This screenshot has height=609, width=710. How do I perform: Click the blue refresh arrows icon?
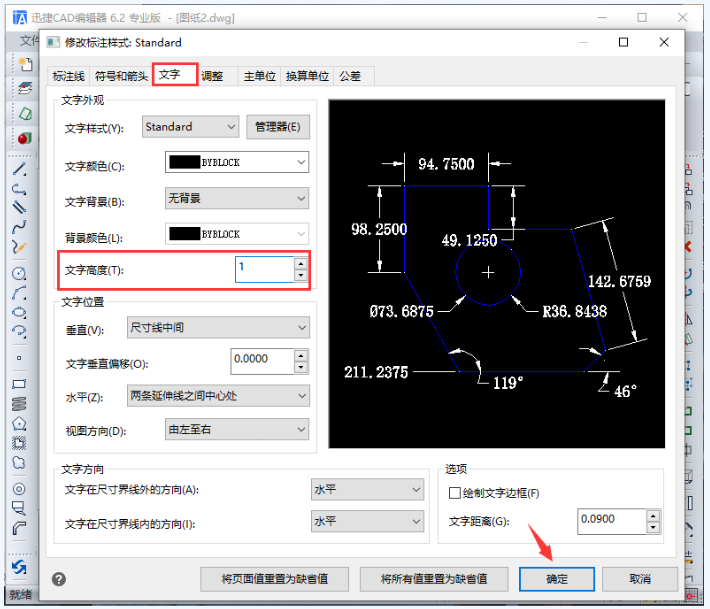pos(19,567)
